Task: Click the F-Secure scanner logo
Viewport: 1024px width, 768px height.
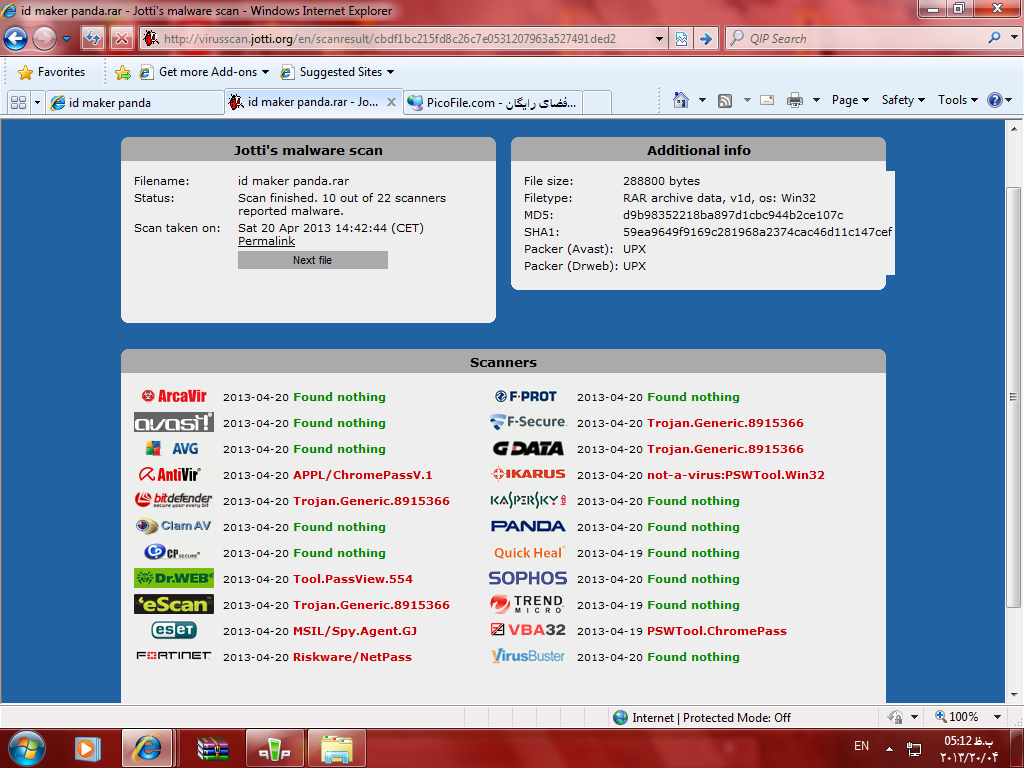Action: click(528, 422)
